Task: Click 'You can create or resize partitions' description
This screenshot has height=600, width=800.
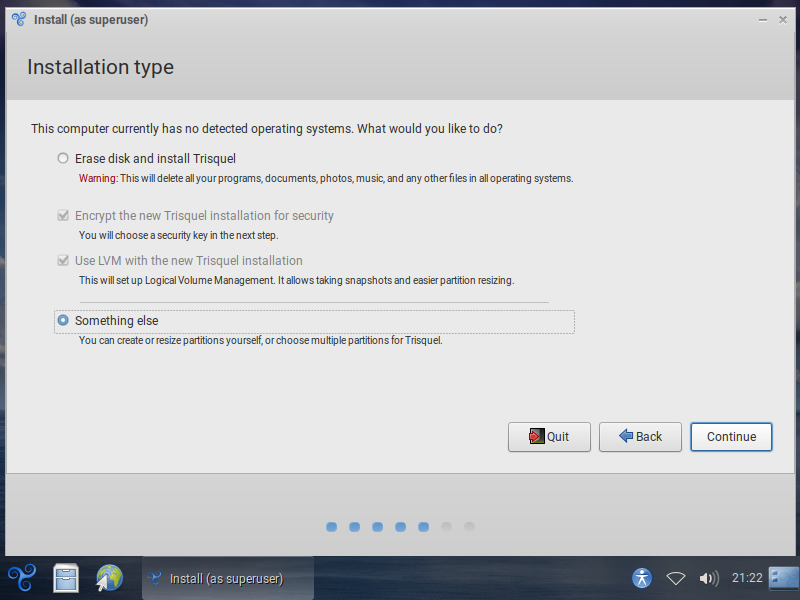Action: point(261,340)
